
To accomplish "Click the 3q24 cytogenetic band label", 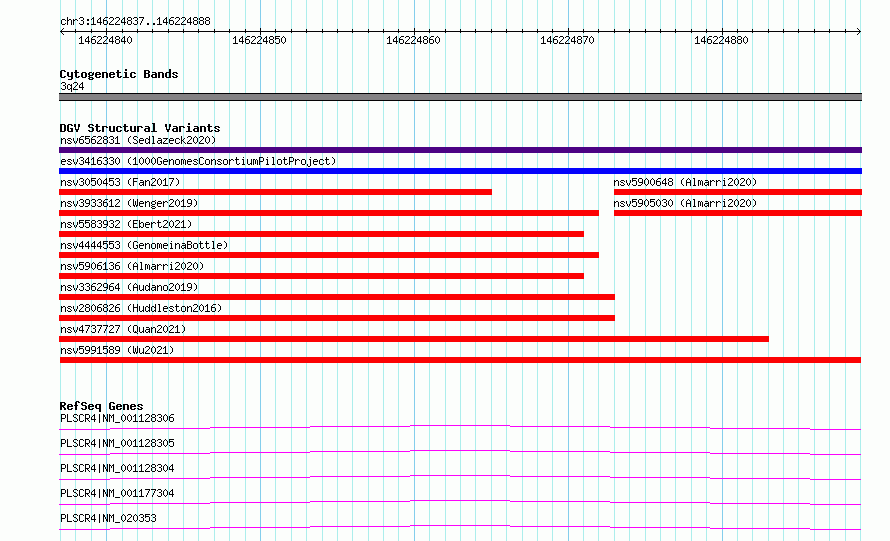I will pos(72,86).
